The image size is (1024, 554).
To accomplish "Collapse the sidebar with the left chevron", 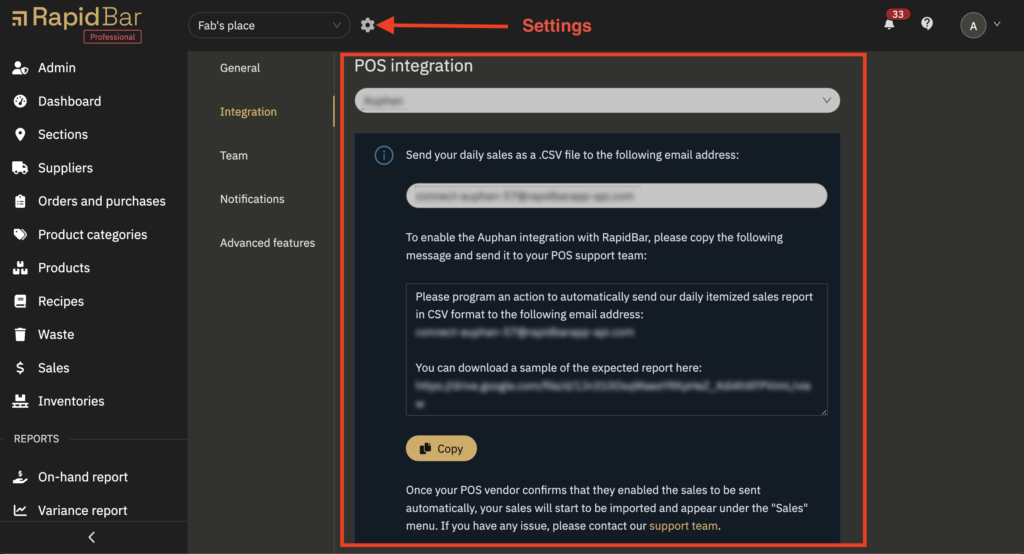I will (91, 537).
